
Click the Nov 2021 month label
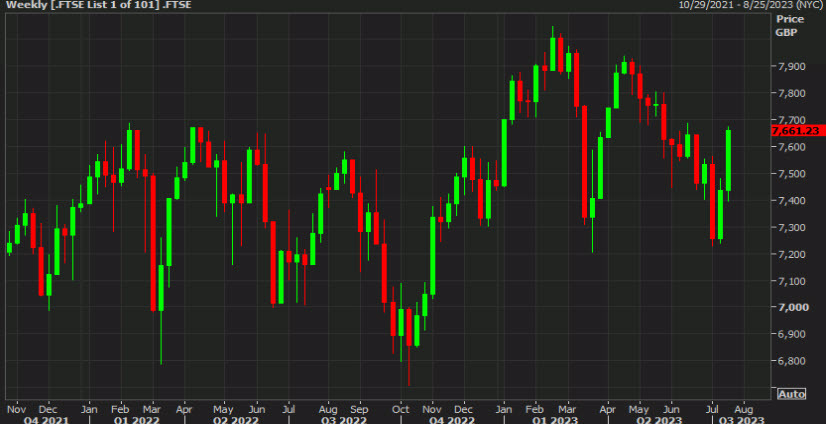16,409
